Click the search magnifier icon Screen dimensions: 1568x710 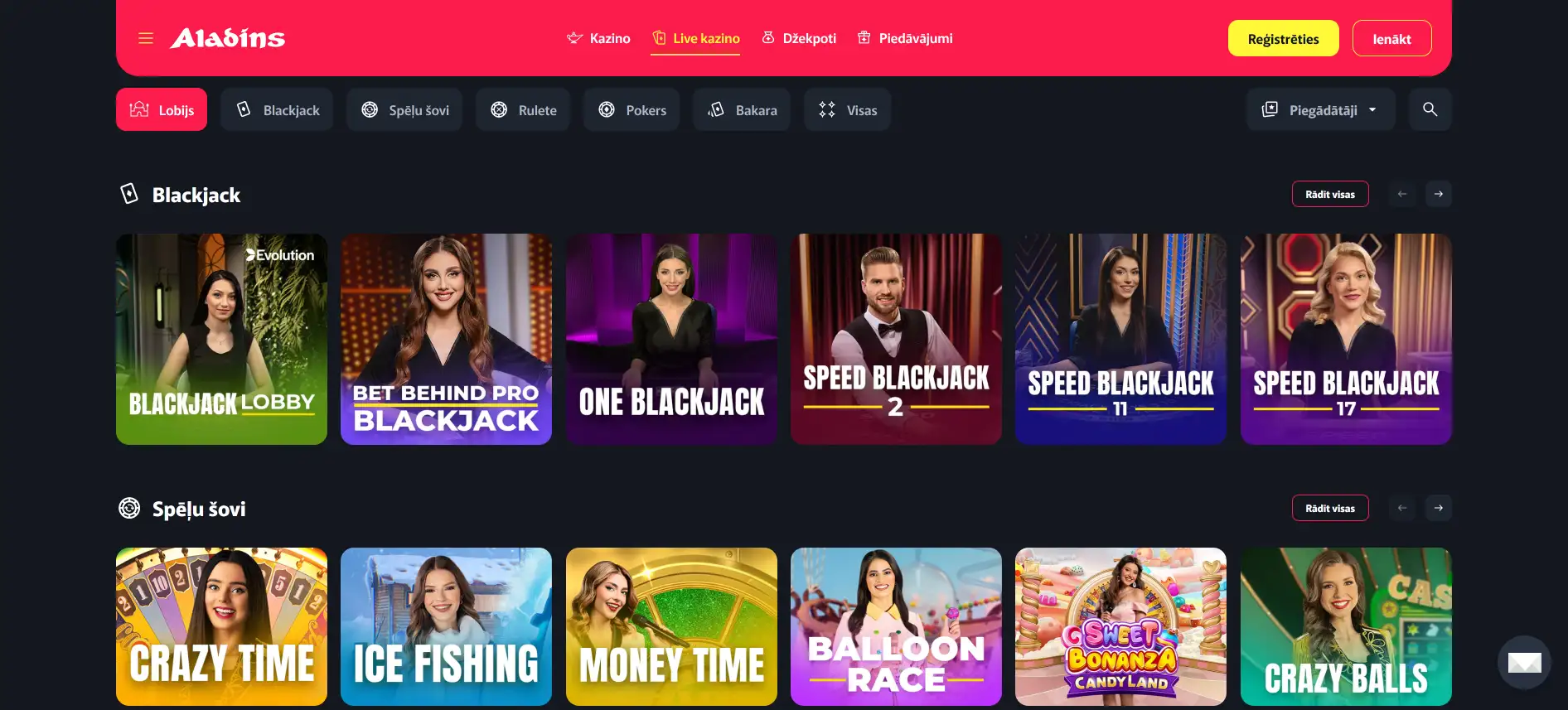click(1430, 109)
